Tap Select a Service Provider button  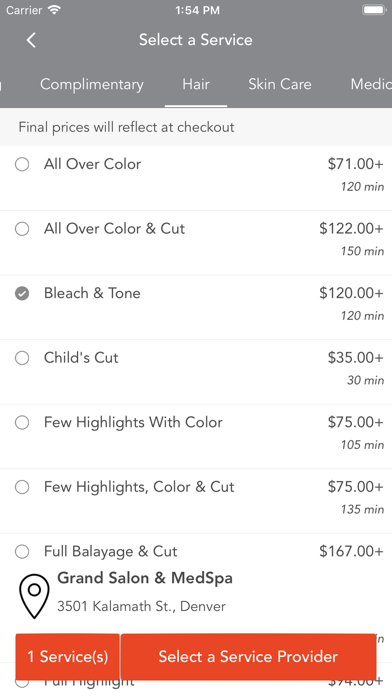tap(248, 656)
